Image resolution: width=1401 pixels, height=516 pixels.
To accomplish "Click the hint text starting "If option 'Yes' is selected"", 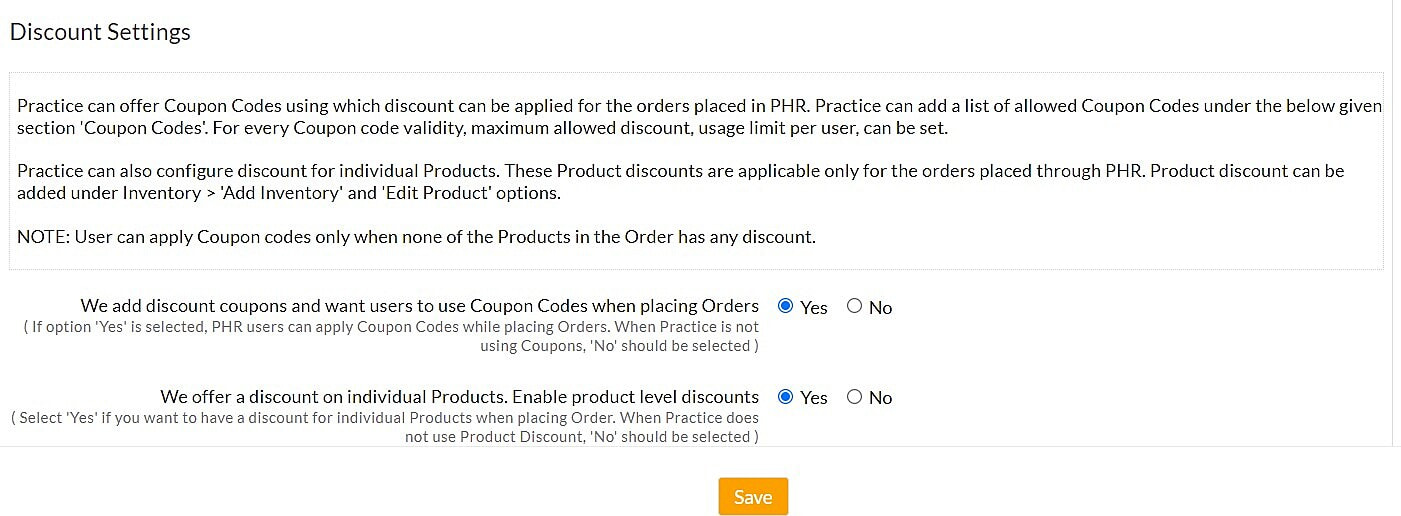I will [392, 336].
